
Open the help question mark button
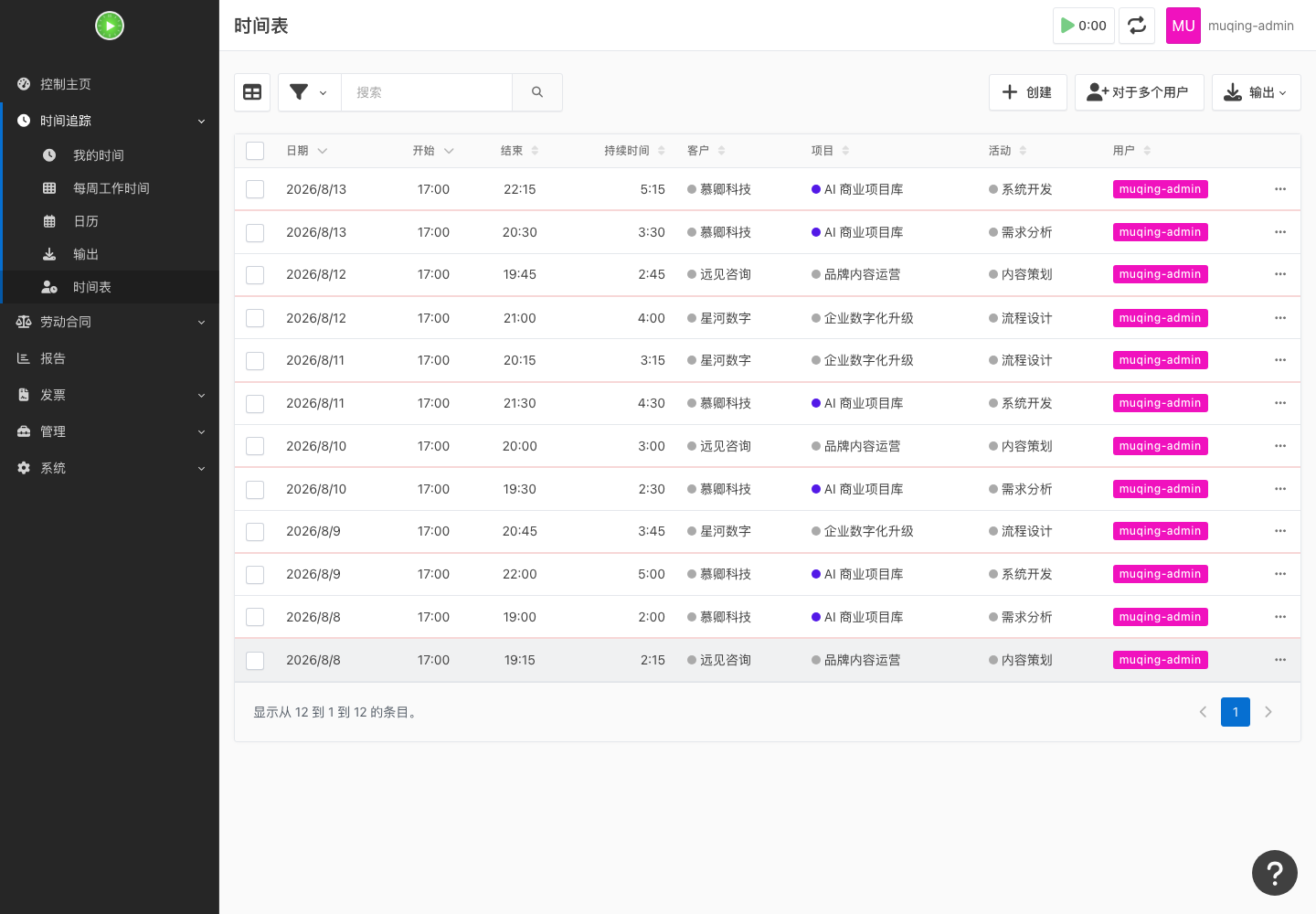coord(1275,873)
